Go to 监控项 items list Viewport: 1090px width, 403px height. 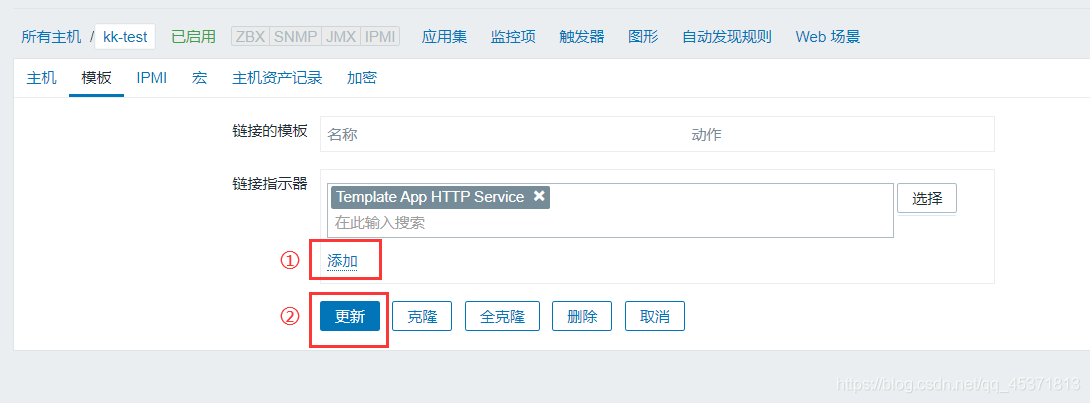point(513,37)
